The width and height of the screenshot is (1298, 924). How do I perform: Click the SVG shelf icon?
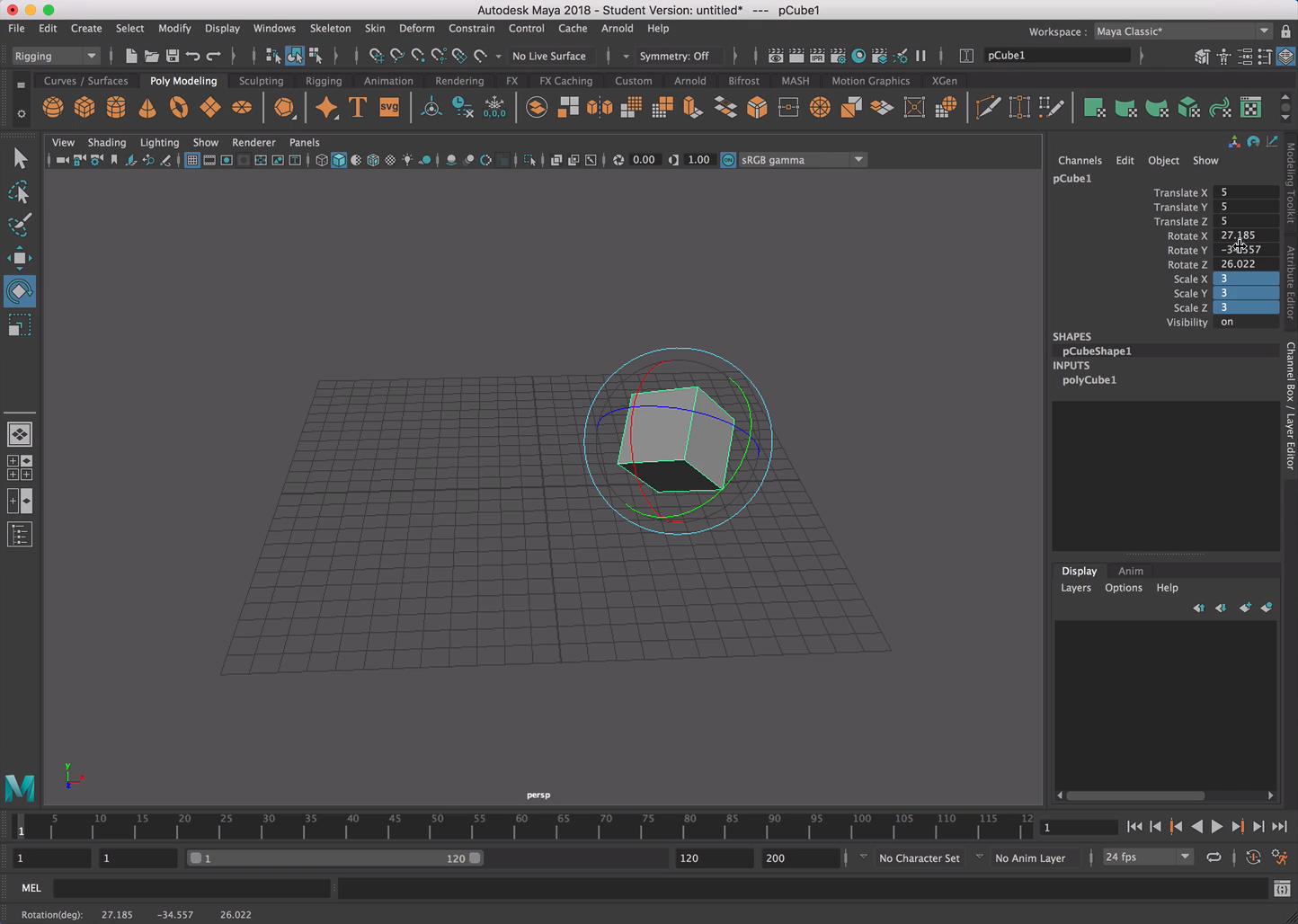389,108
